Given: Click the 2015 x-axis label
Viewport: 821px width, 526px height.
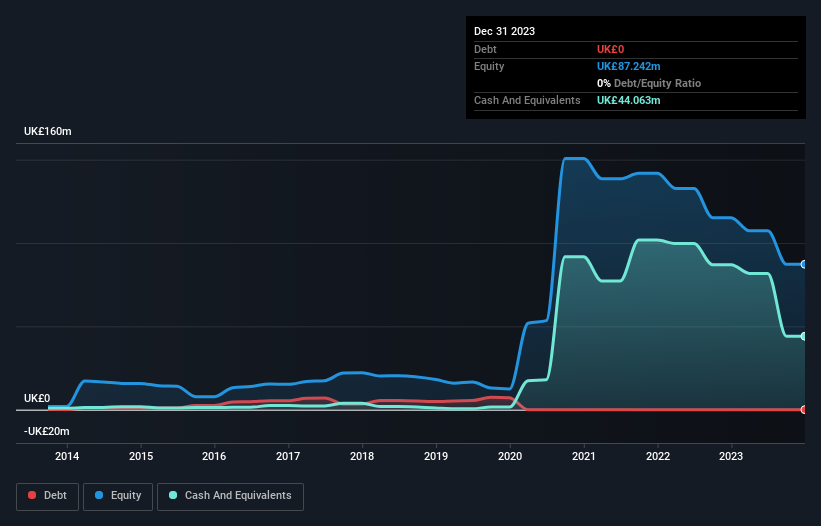Looking at the screenshot, I should pyautogui.click(x=141, y=456).
